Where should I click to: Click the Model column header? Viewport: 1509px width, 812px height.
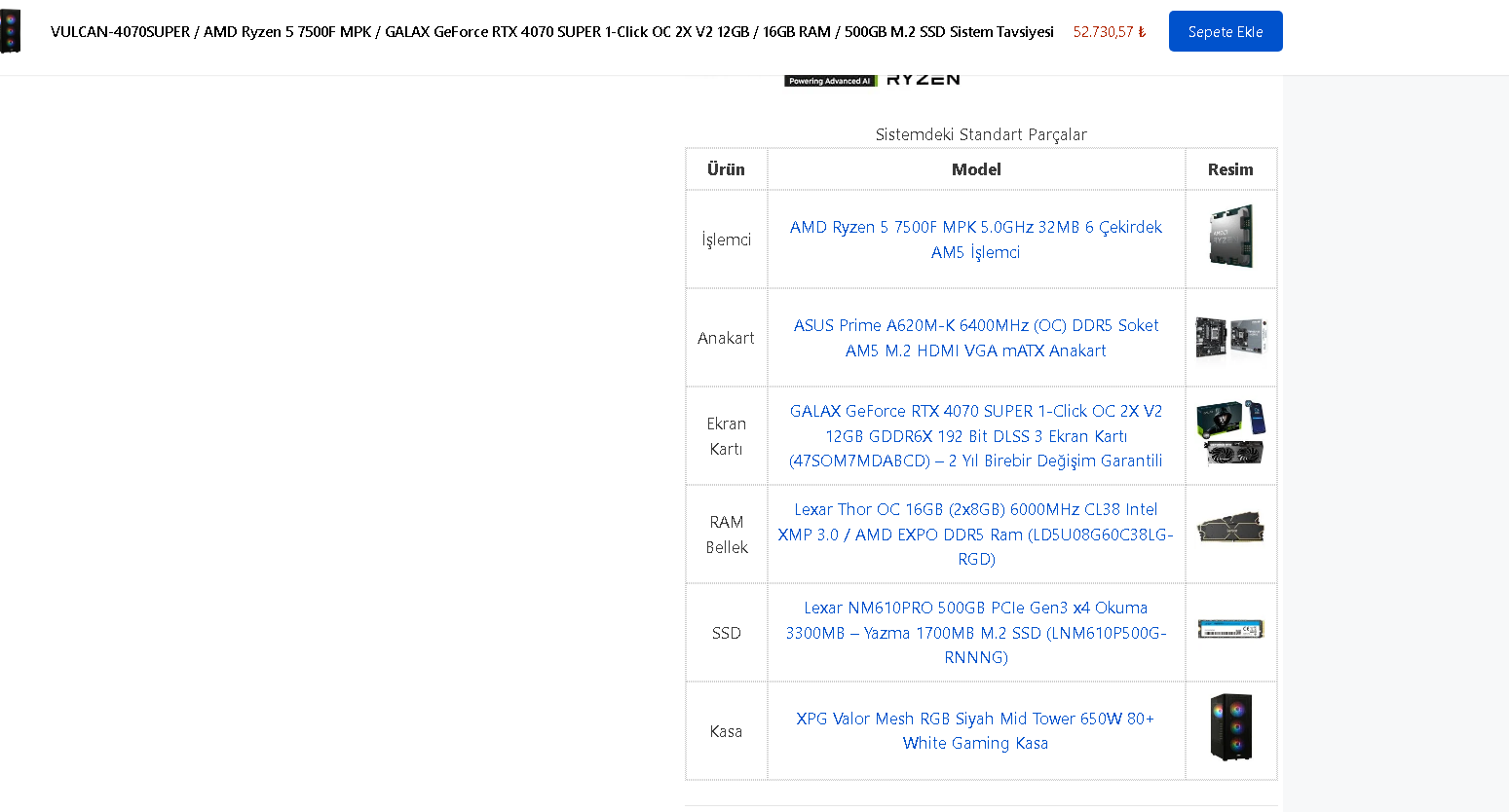[976, 169]
